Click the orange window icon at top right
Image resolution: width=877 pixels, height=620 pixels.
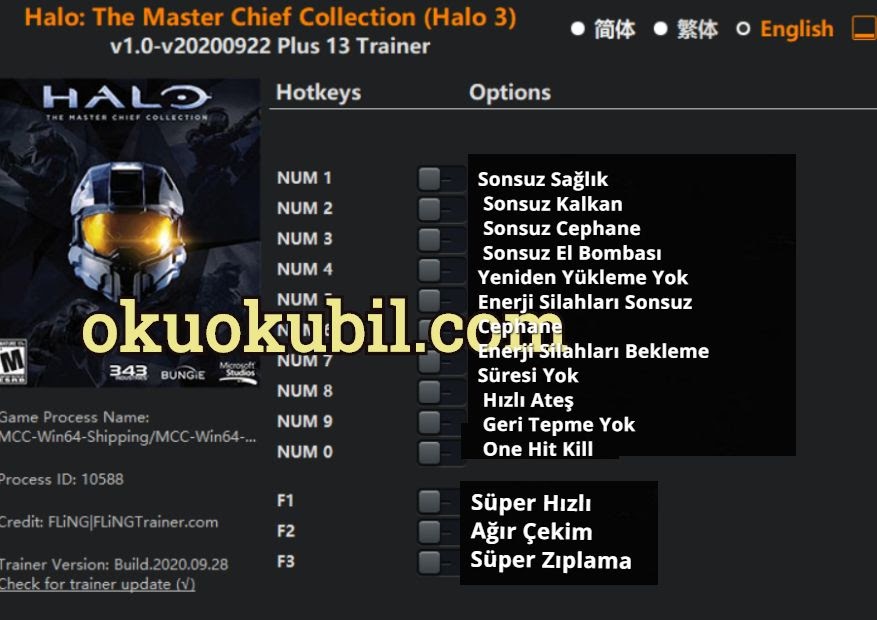[x=864, y=28]
